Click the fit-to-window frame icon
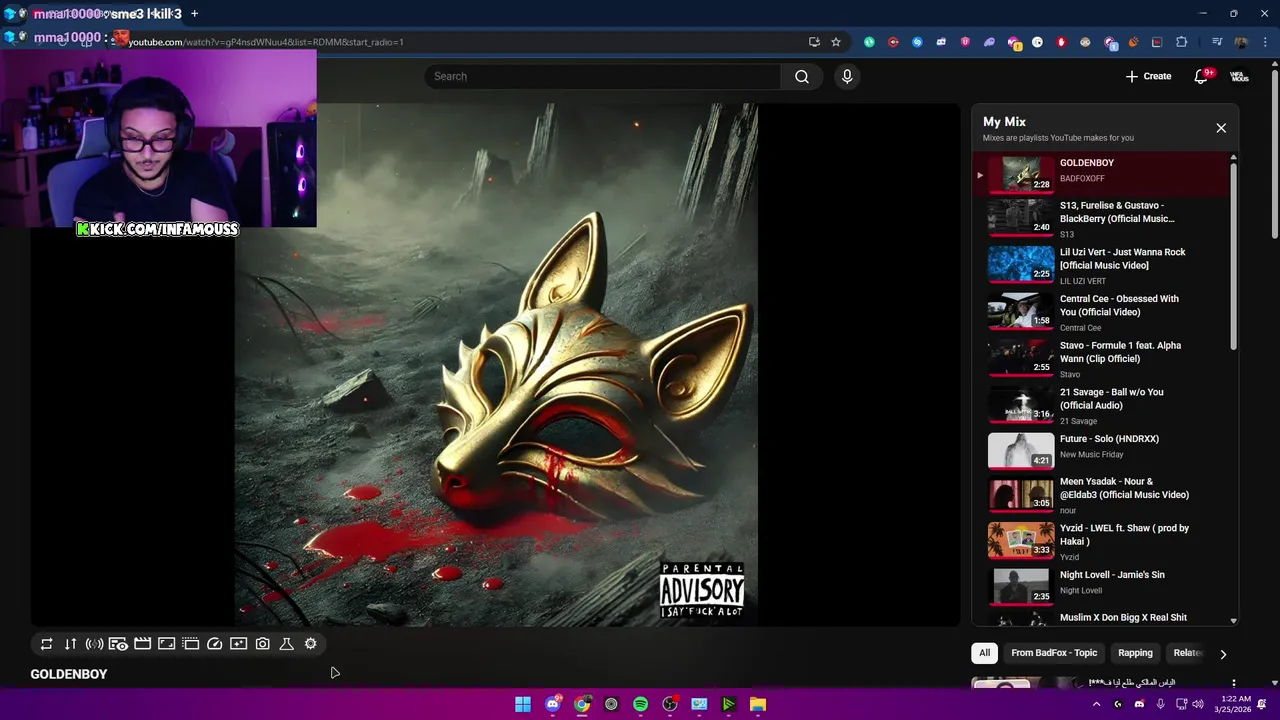The height and width of the screenshot is (720, 1280). pyautogui.click(x=166, y=644)
